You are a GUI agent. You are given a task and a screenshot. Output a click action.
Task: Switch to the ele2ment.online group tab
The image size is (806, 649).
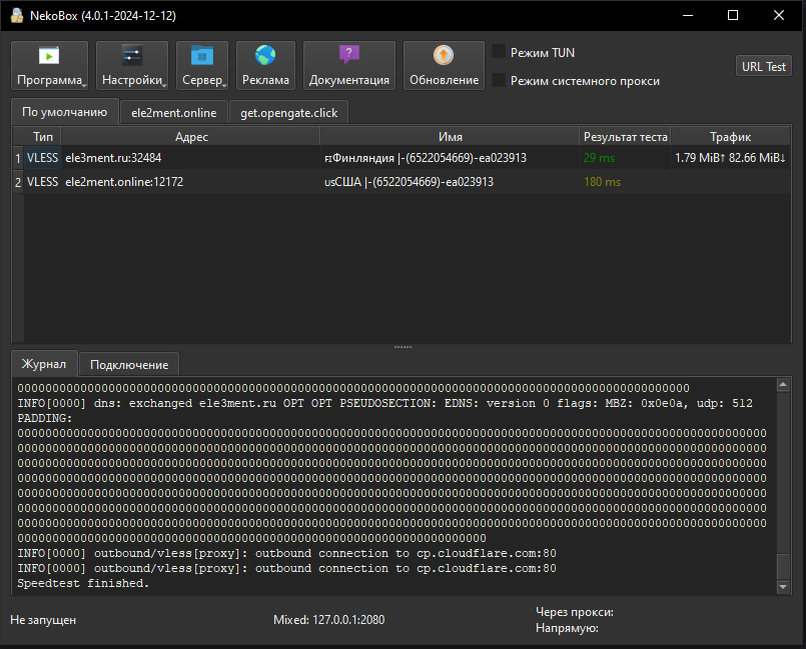[x=174, y=113]
